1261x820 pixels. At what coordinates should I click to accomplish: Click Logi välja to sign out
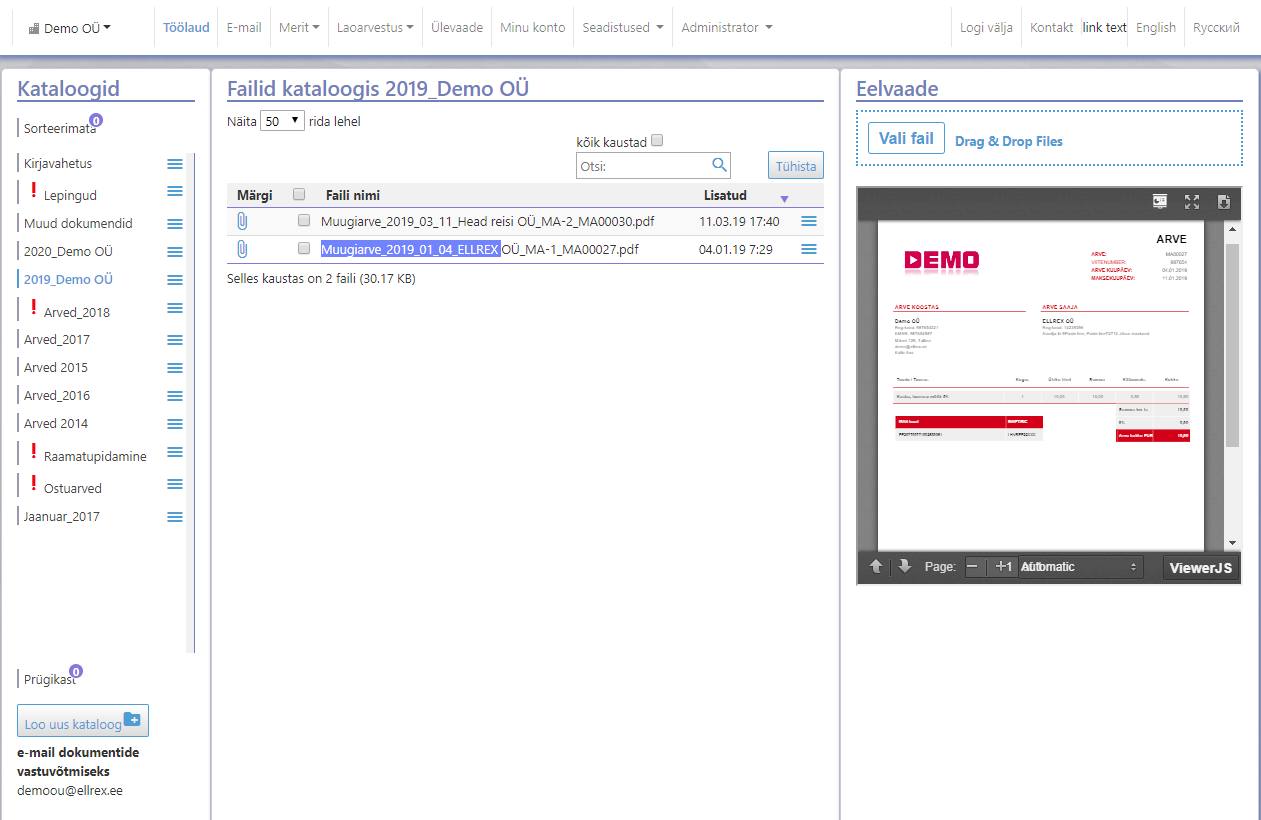(x=985, y=28)
